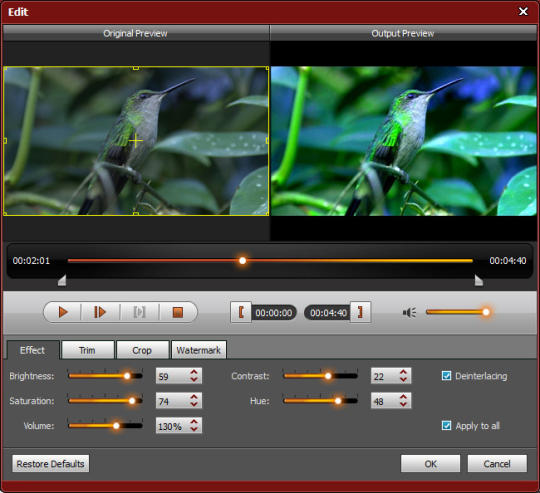Click the bottom-middle crop handle

click(136, 214)
